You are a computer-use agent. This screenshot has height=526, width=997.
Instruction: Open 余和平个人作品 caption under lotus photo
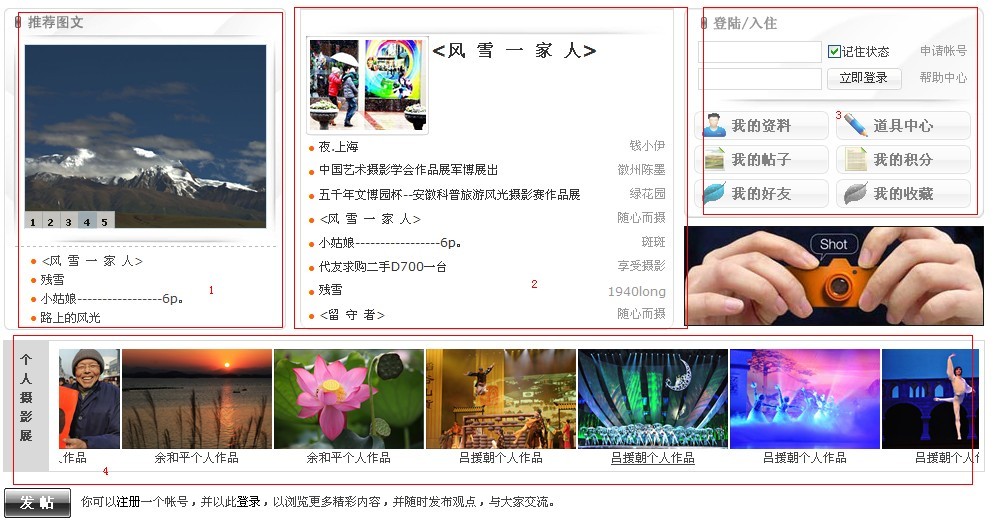(x=348, y=458)
